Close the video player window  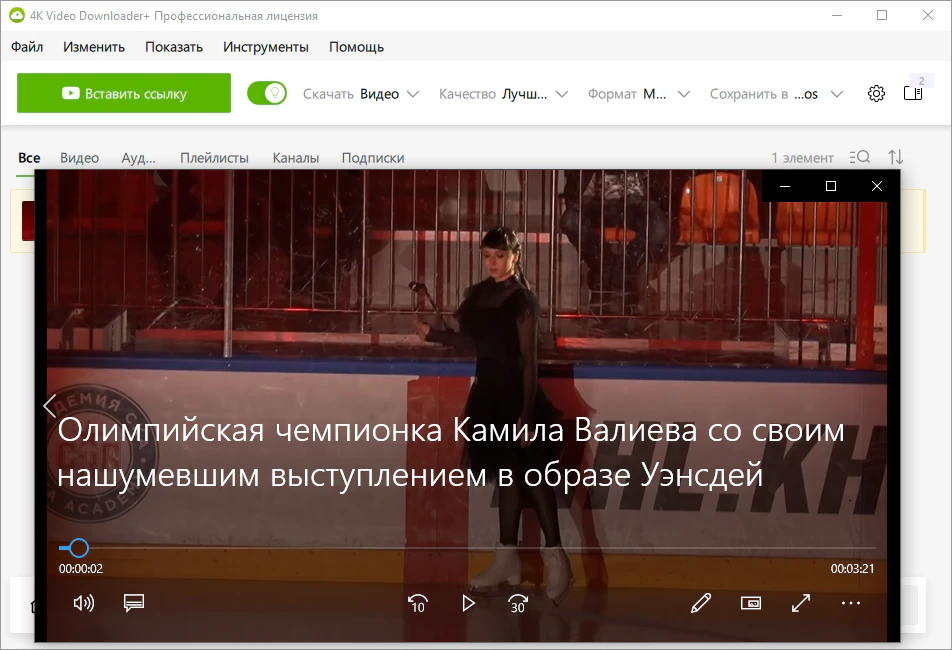click(x=877, y=186)
